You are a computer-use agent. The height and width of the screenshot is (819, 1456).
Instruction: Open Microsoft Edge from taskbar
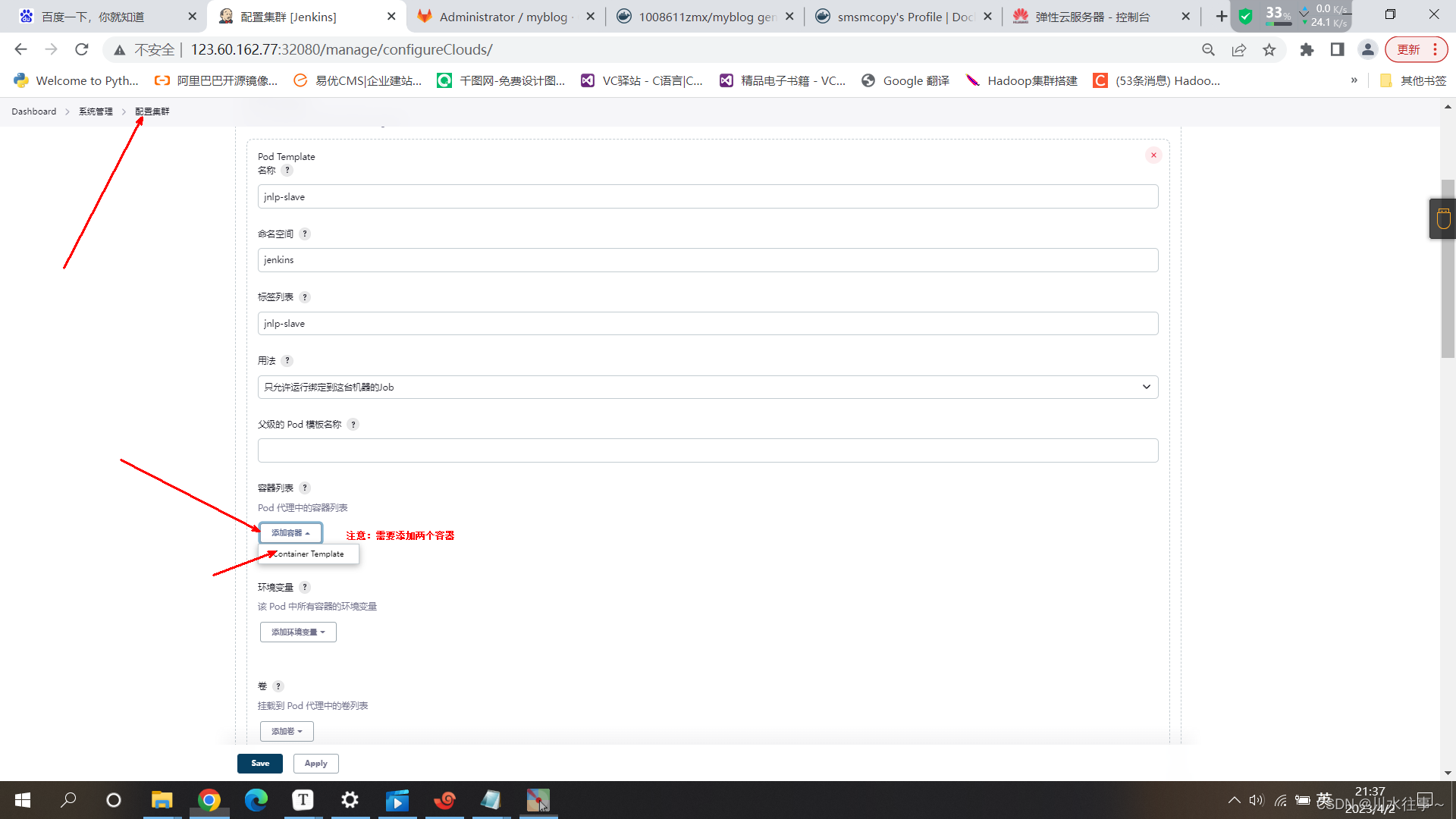256,800
